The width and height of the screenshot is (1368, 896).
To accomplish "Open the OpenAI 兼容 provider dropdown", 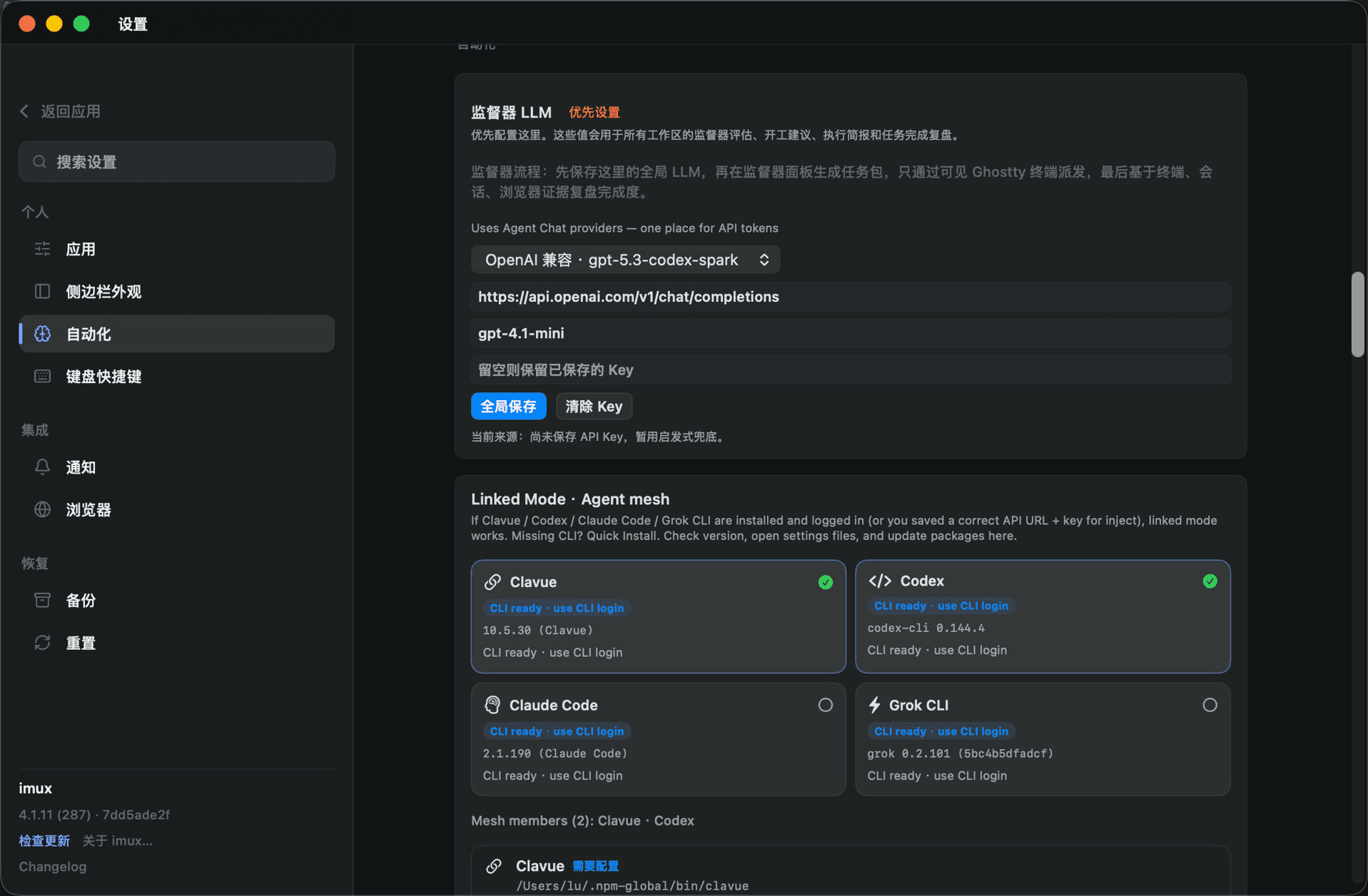I will (625, 260).
